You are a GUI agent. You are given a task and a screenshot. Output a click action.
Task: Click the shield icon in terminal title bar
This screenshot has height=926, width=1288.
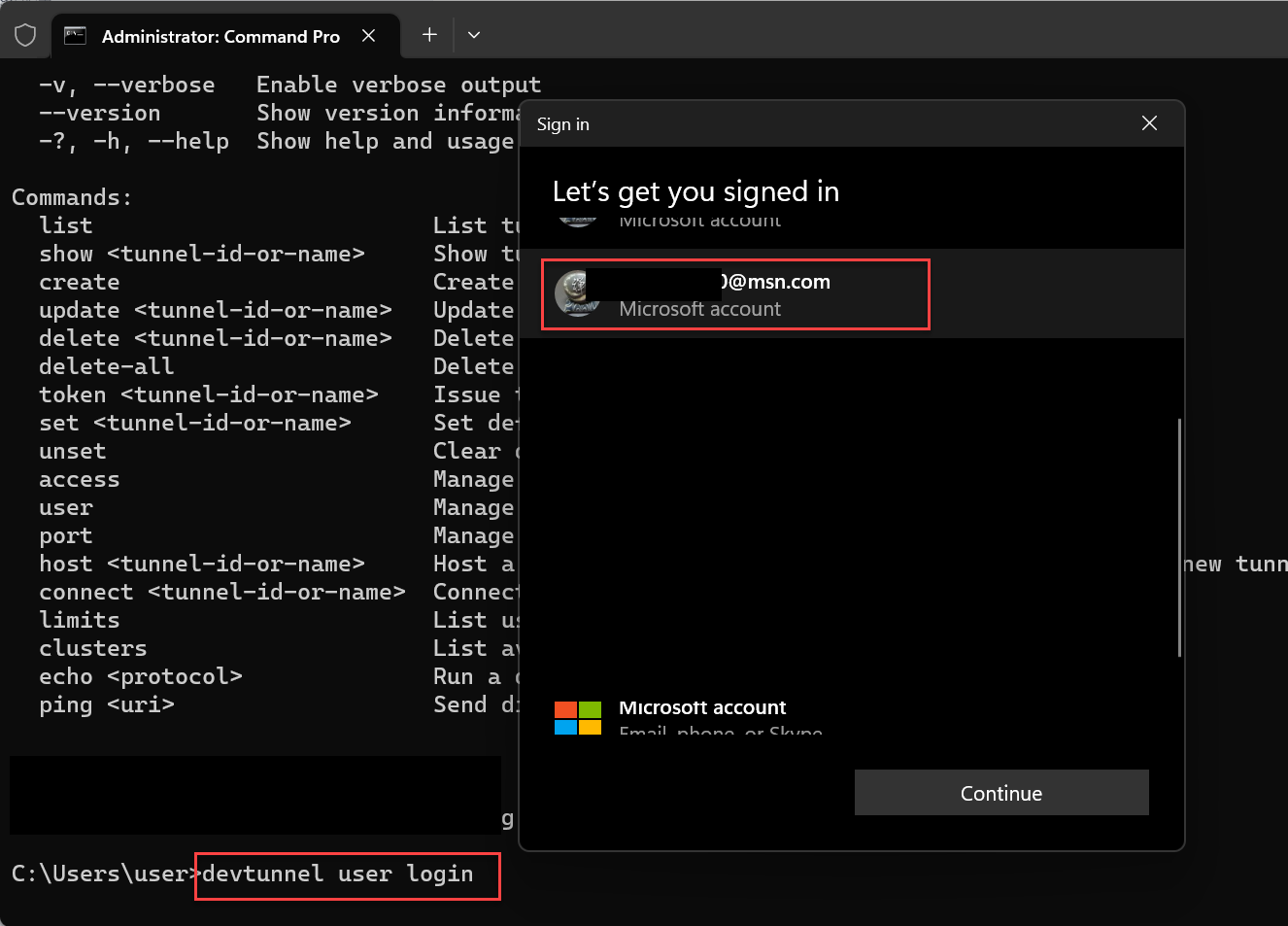(x=25, y=36)
